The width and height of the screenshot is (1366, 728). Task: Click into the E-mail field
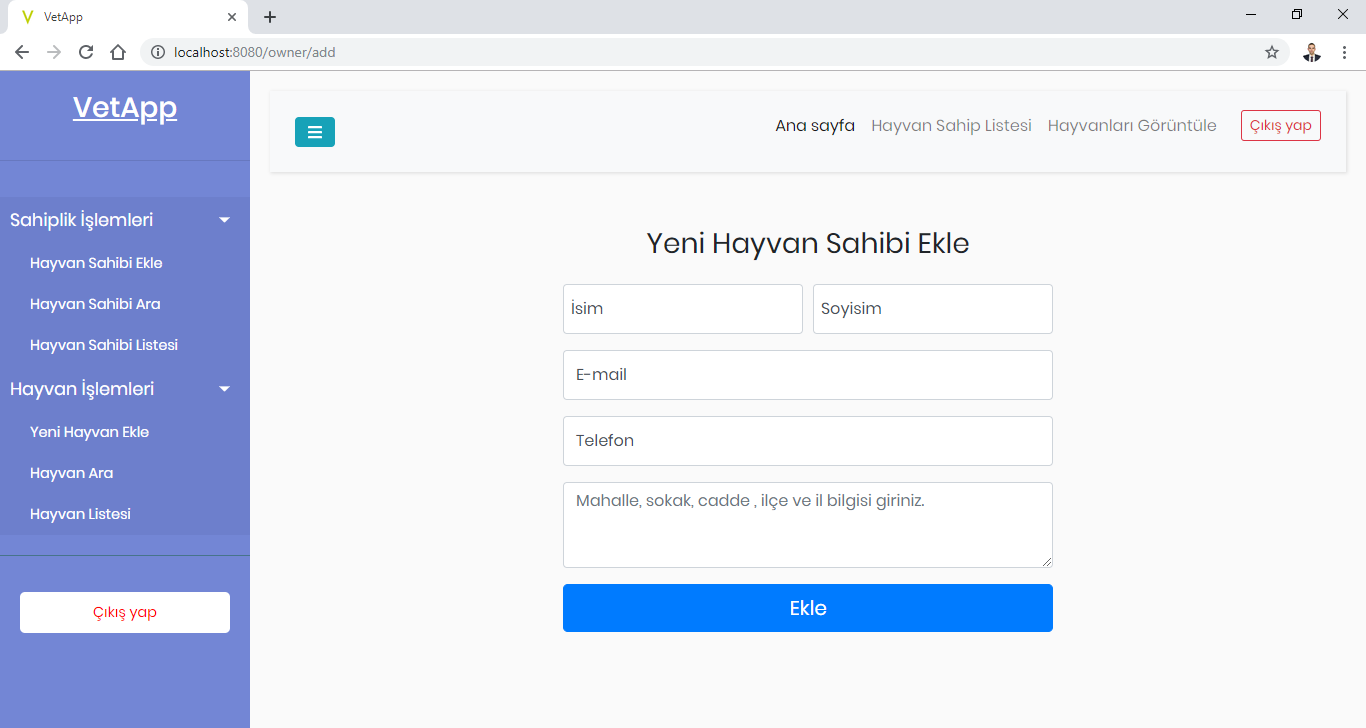807,375
